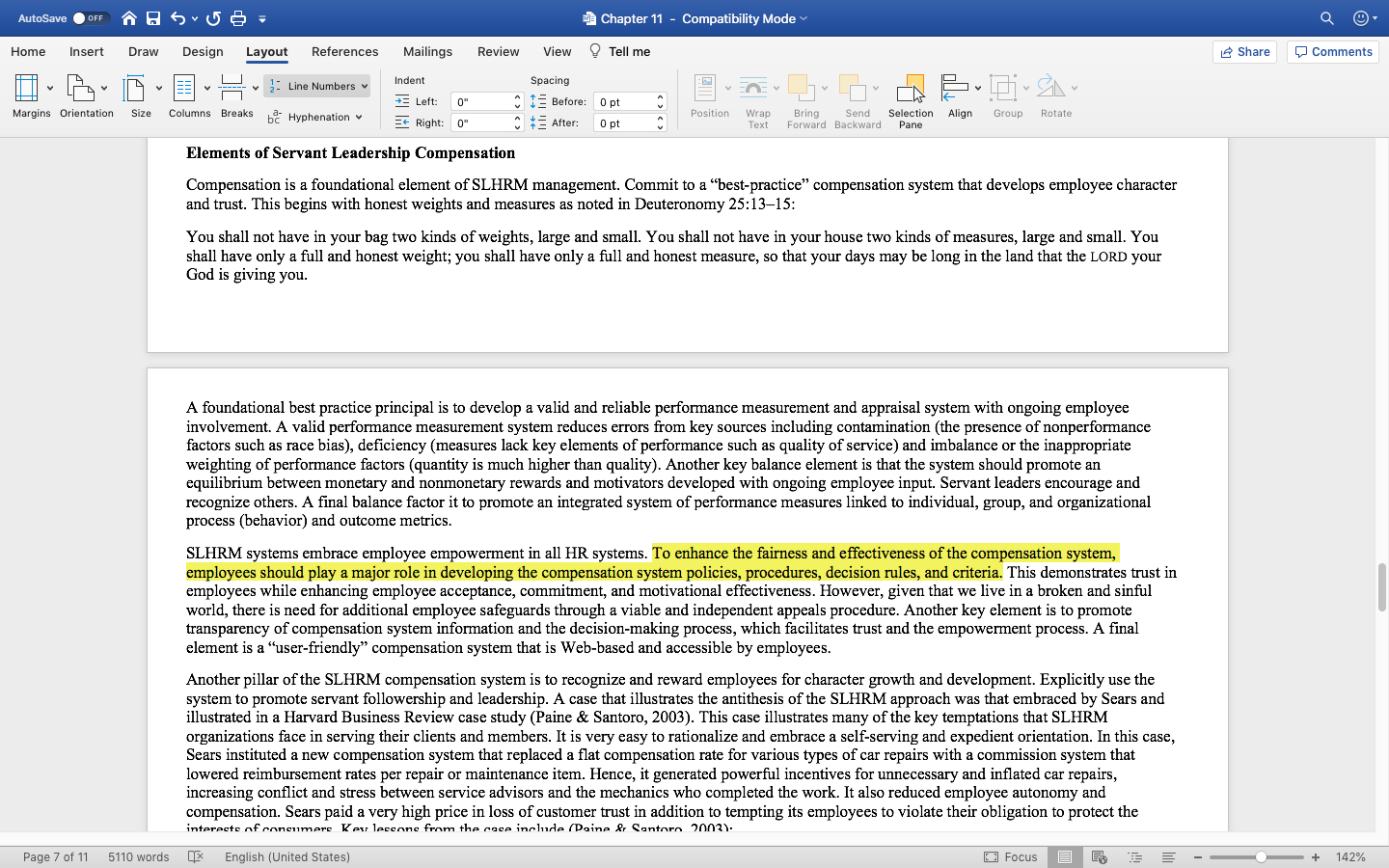Image resolution: width=1389 pixels, height=868 pixels.
Task: Switch to Draft view
Action: (1168, 856)
